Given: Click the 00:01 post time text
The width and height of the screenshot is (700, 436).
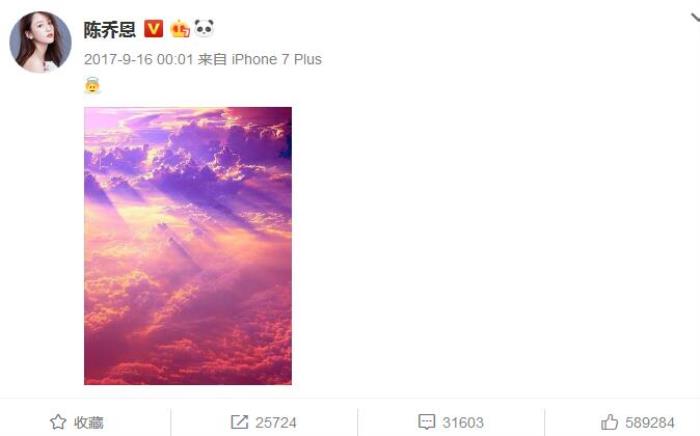Looking at the screenshot, I should [175, 59].
